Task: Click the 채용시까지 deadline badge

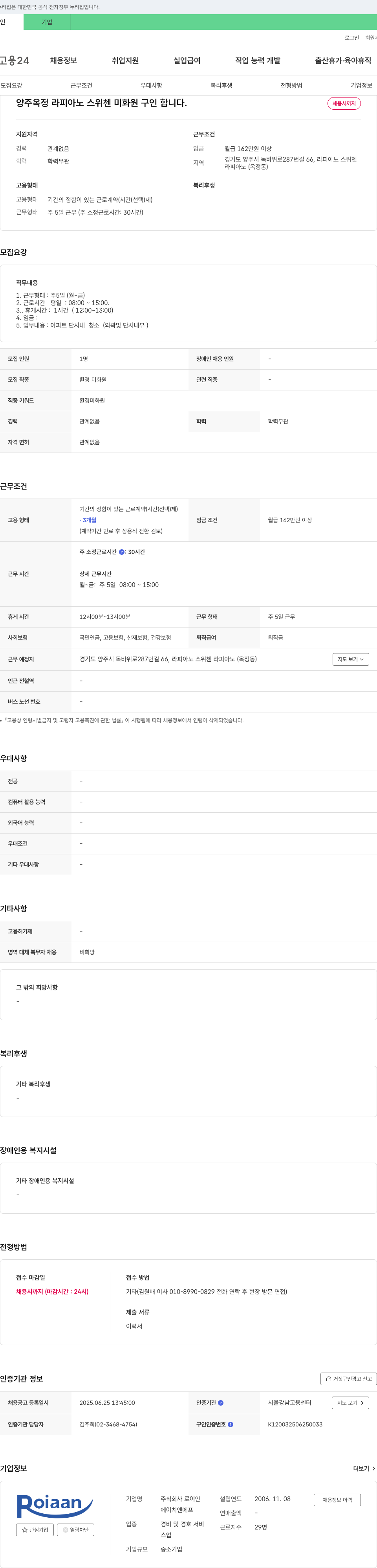Action: point(344,103)
